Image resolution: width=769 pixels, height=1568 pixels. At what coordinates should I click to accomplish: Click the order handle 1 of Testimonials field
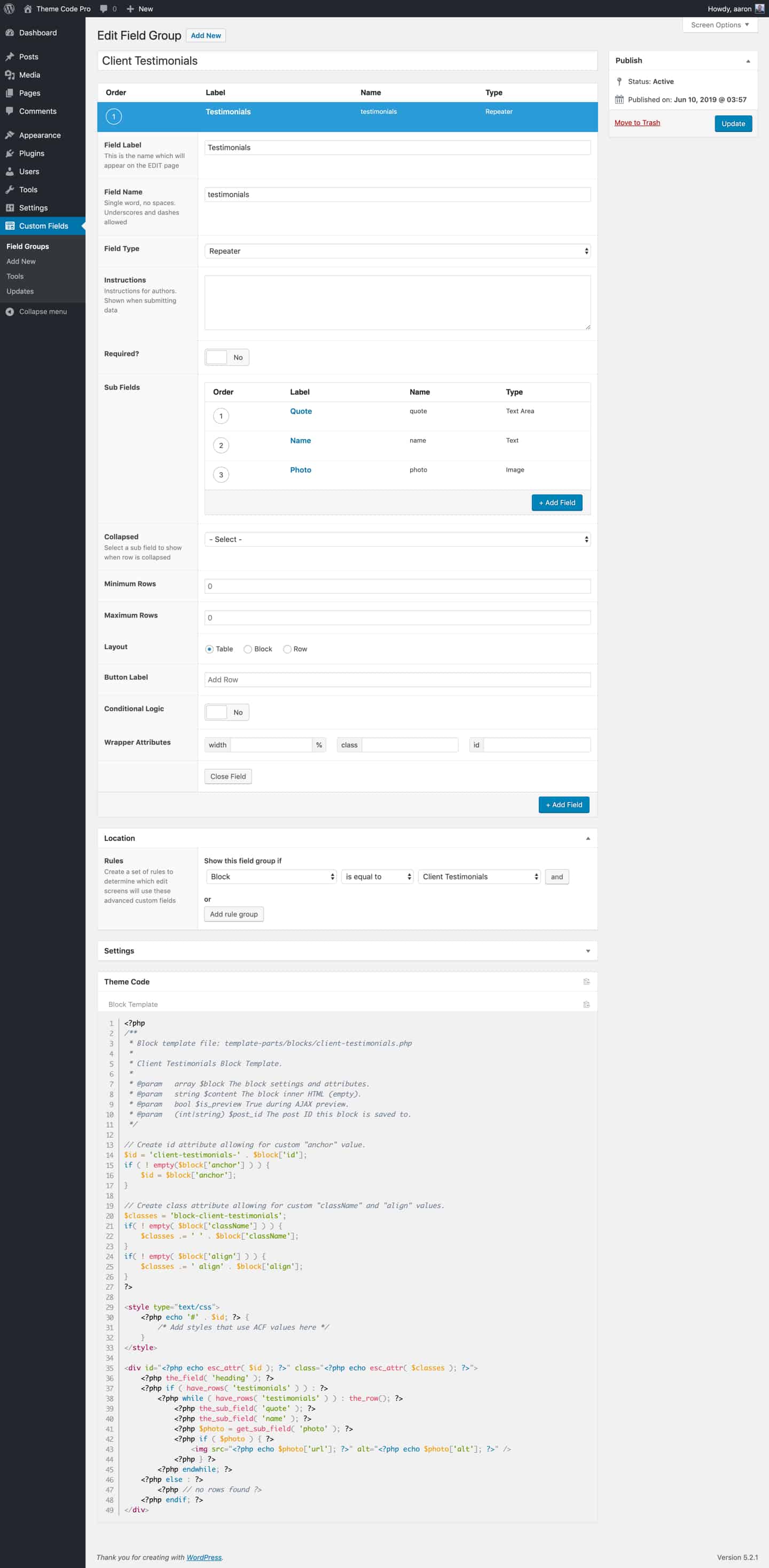[x=114, y=116]
